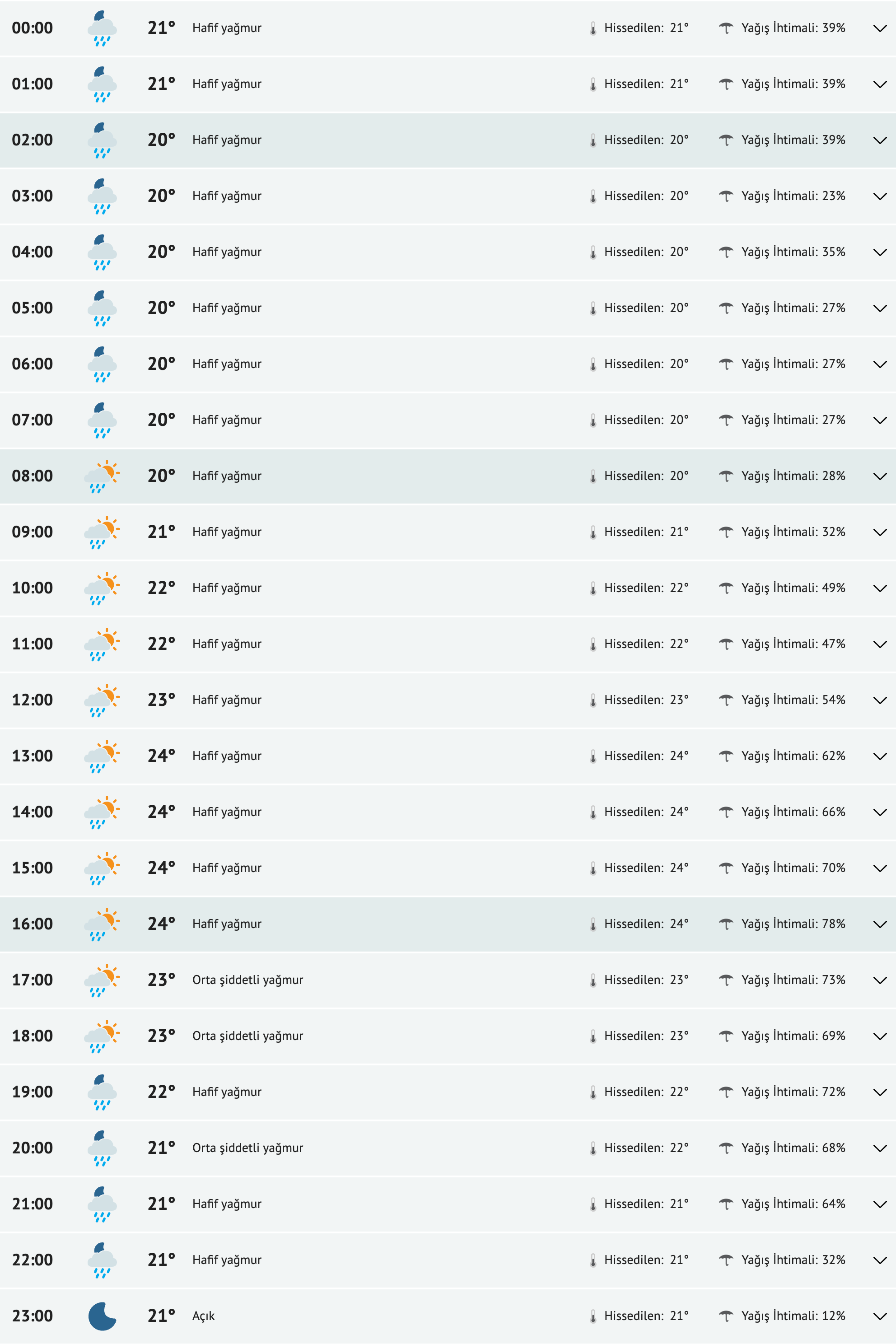Viewport: 896px width, 1344px height.
Task: Expand the 06:00 row chevron
Action: click(880, 364)
